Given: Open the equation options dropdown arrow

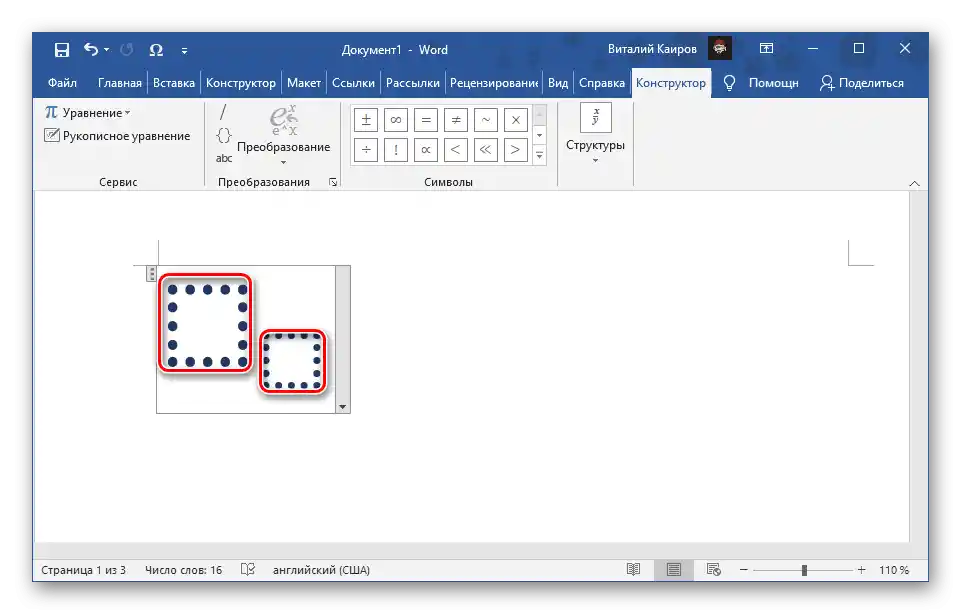Looking at the screenshot, I should (x=343, y=407).
